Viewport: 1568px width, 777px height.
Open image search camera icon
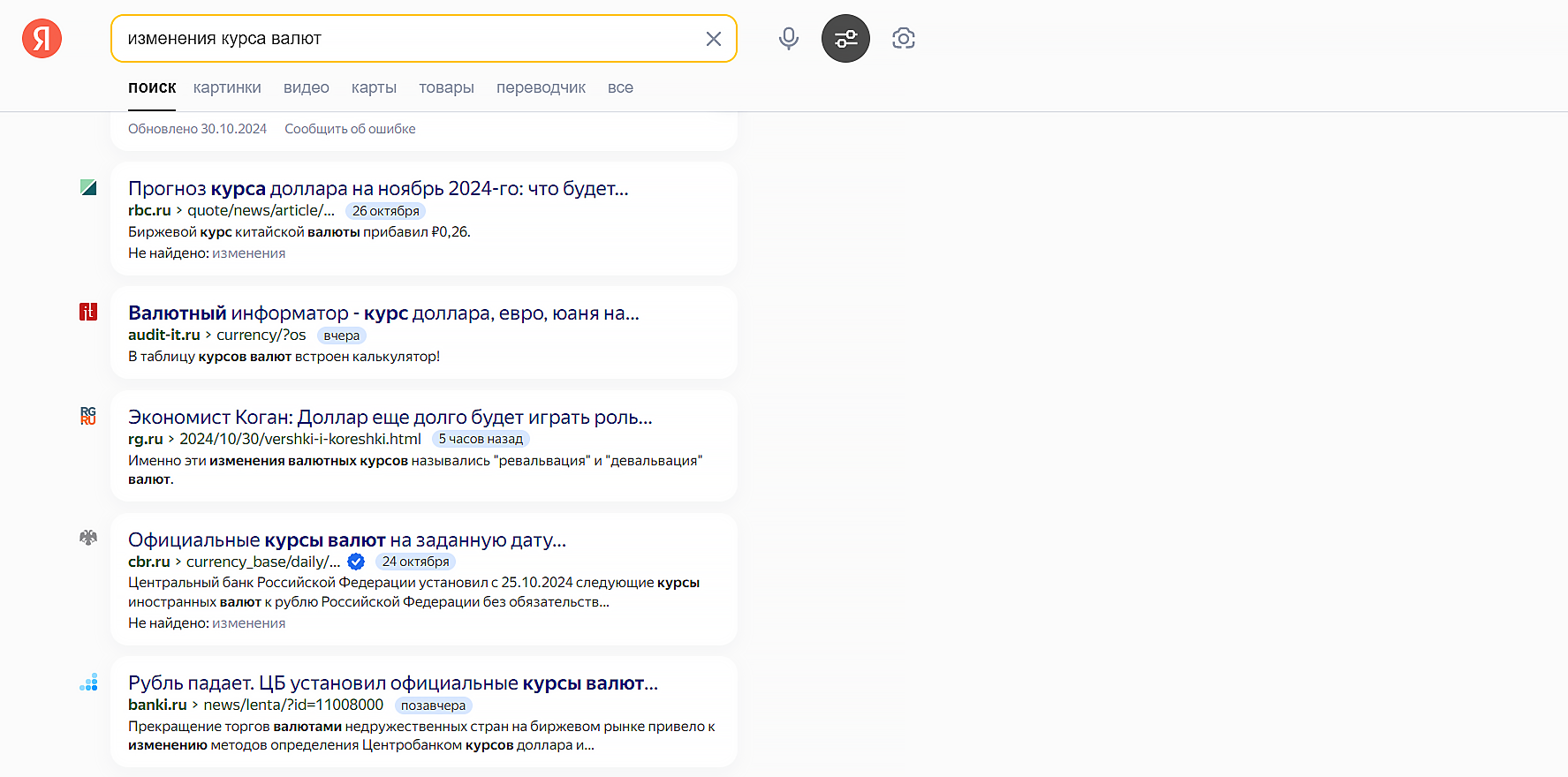(x=904, y=39)
